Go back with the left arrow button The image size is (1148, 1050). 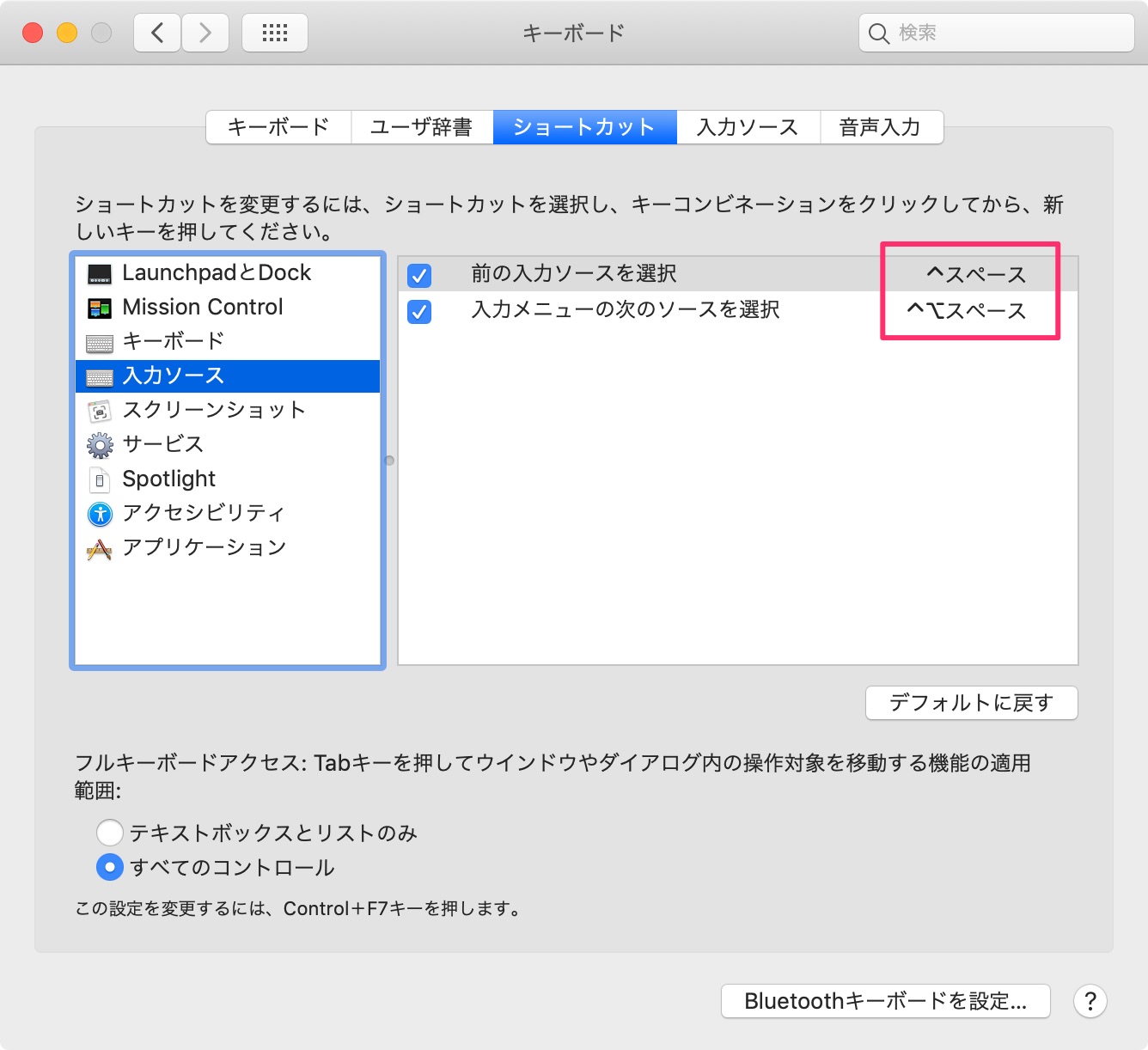(x=157, y=33)
